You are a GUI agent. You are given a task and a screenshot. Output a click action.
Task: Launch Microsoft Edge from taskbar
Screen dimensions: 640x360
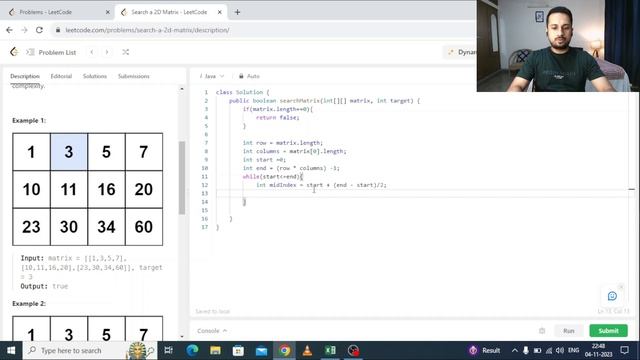tap(192, 351)
